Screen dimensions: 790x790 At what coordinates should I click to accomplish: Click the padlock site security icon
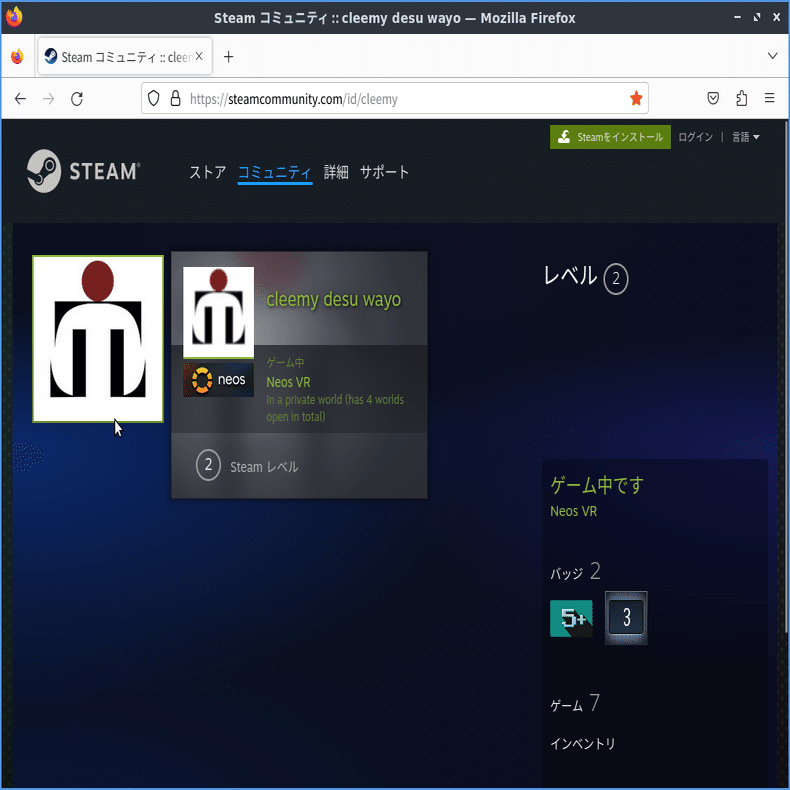(175, 98)
